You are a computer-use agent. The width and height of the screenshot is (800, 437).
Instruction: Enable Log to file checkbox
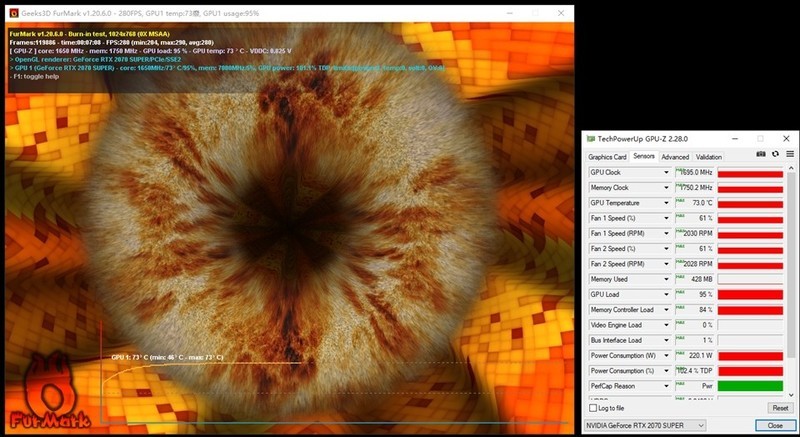[x=593, y=408]
